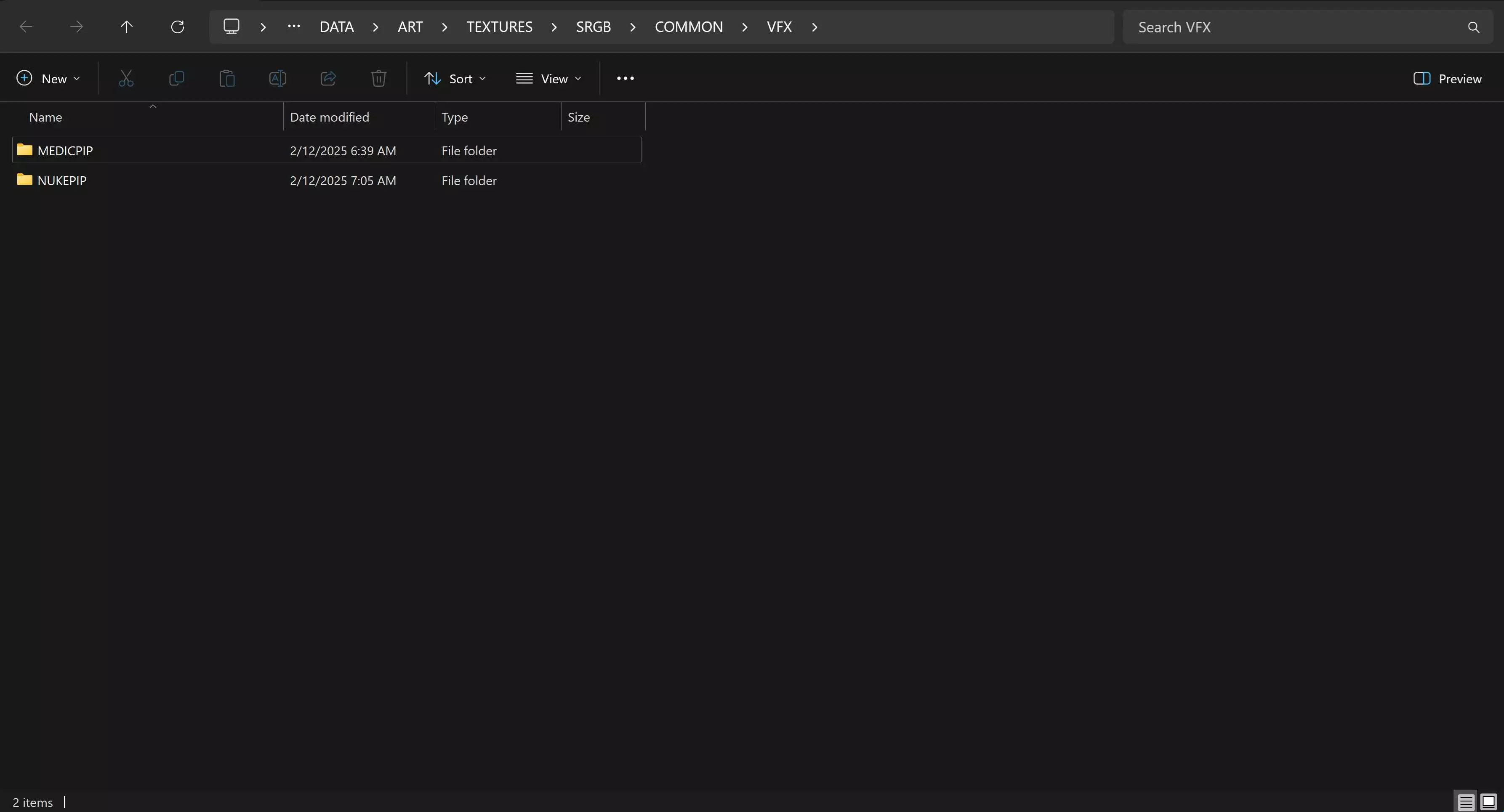Click the Up one level arrow
The image size is (1504, 812).
tap(126, 27)
